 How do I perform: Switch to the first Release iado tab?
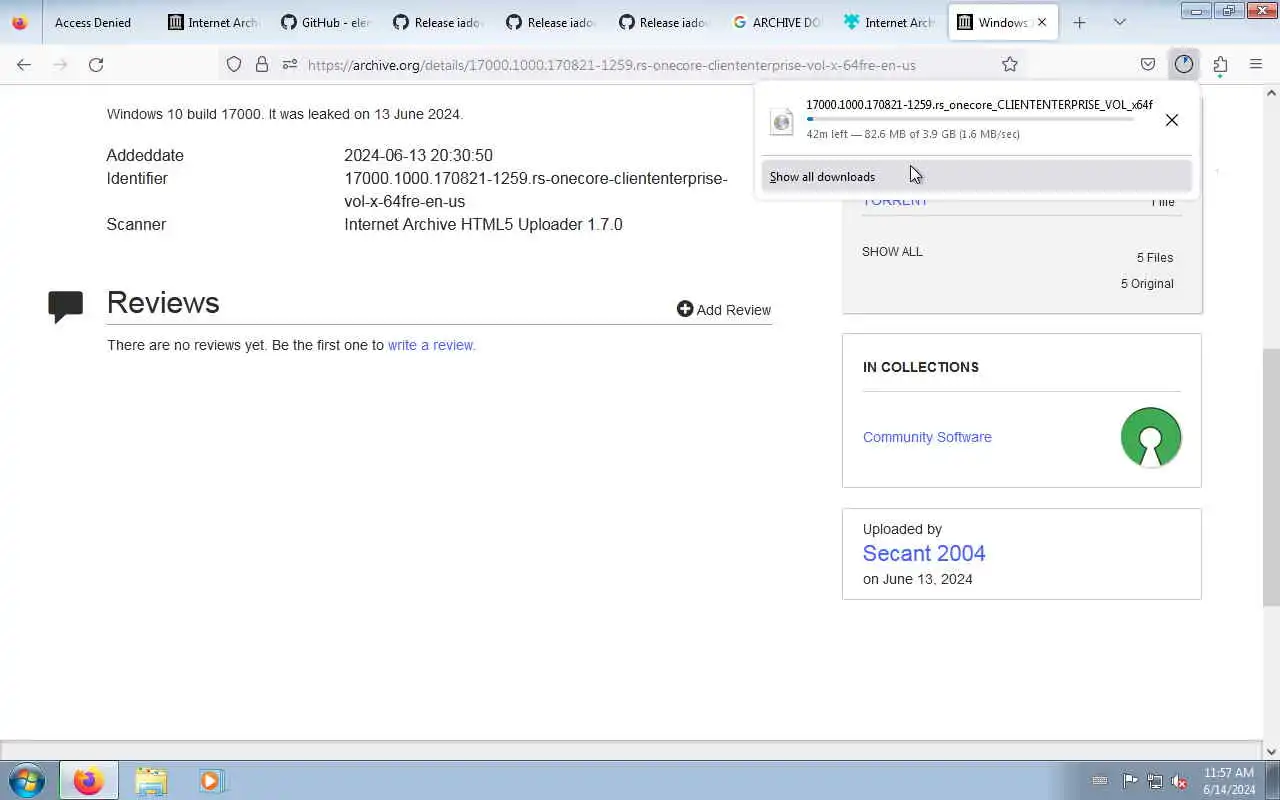click(x=439, y=22)
